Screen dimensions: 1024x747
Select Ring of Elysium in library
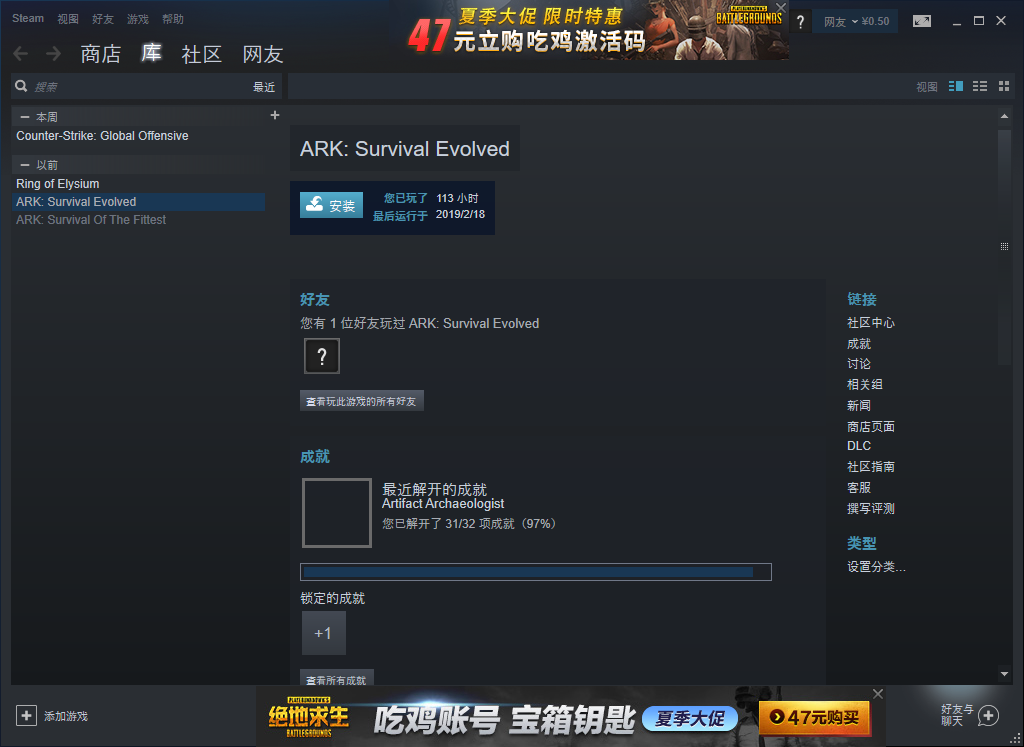click(57, 184)
